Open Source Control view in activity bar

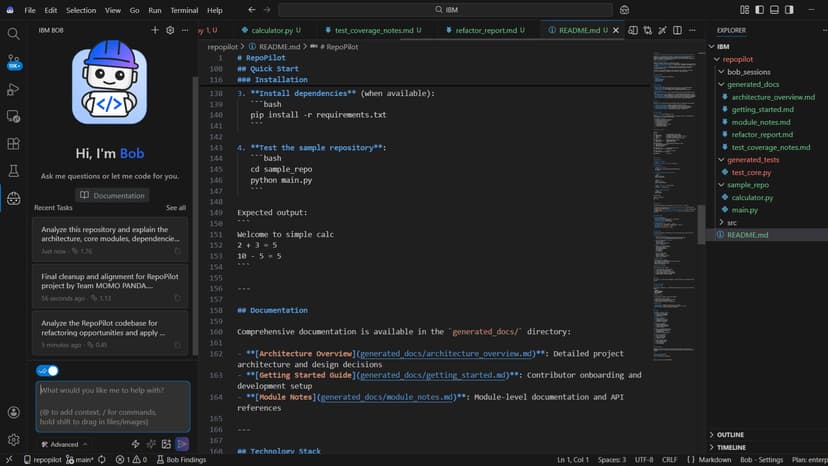(13, 62)
